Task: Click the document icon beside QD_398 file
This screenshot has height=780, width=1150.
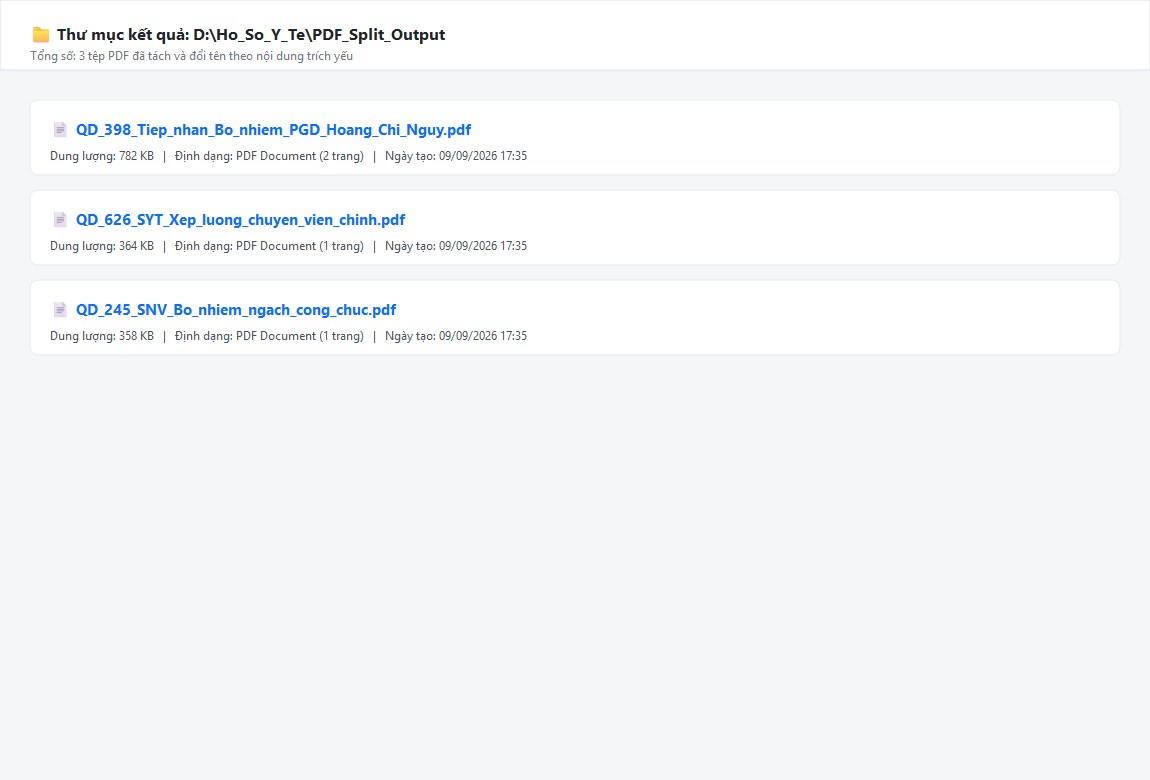Action: [60, 130]
